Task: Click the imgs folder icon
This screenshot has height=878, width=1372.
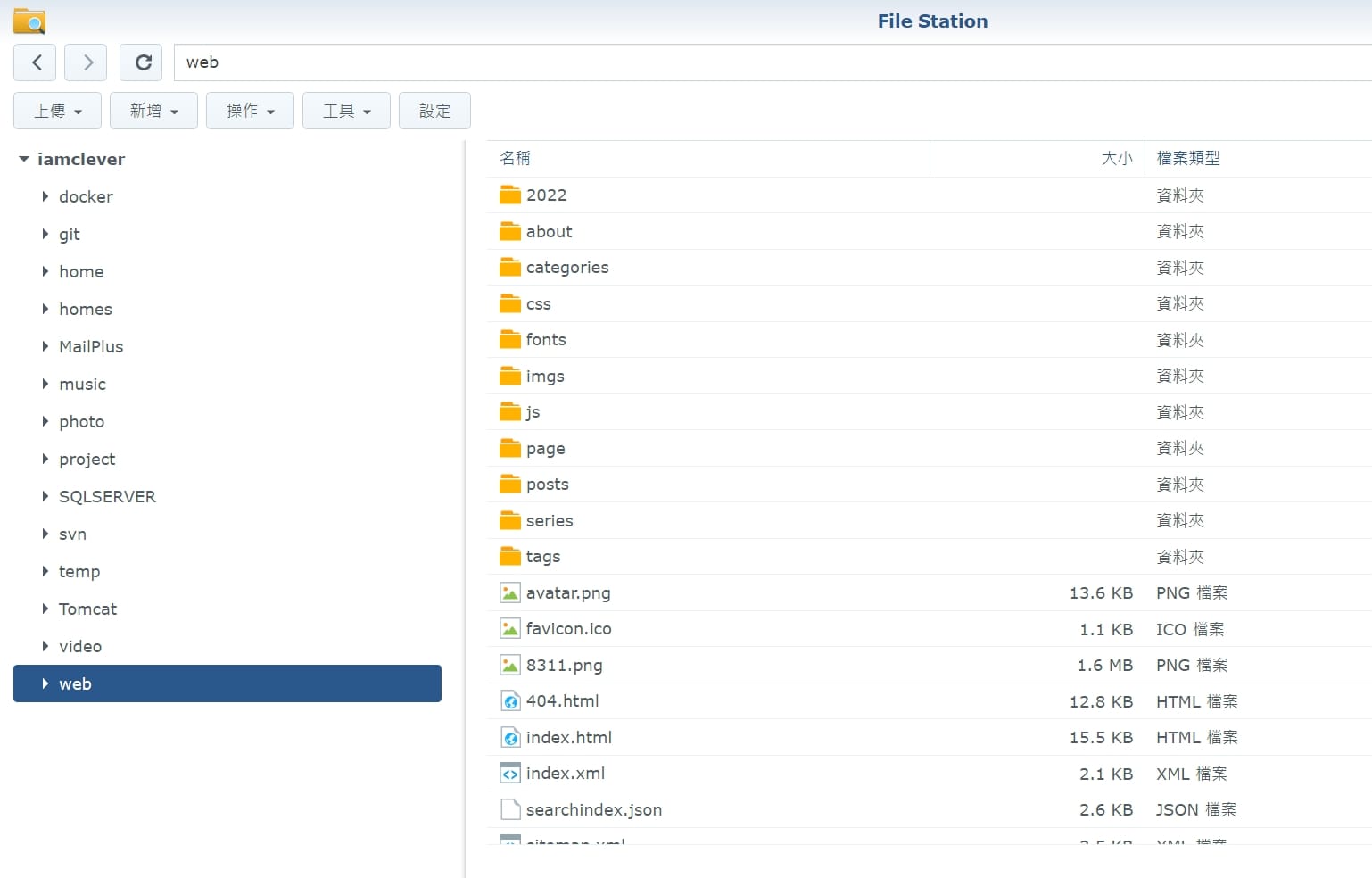Action: point(510,376)
